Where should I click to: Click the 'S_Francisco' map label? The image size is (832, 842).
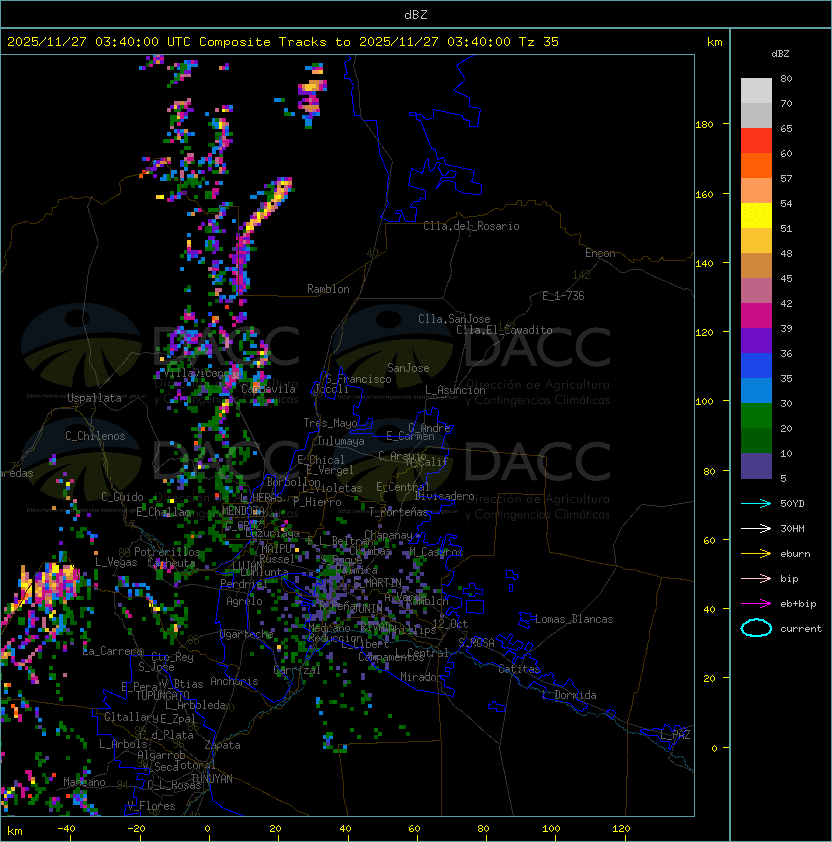(x=358, y=379)
